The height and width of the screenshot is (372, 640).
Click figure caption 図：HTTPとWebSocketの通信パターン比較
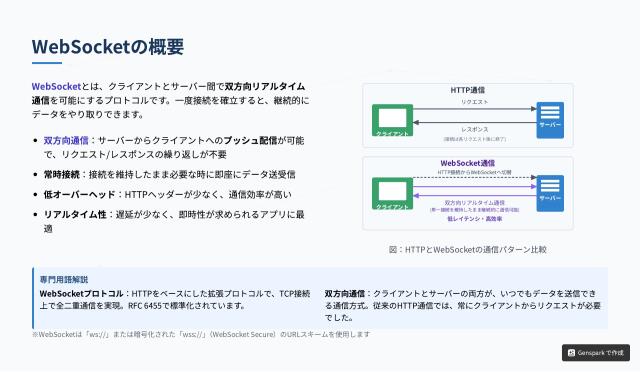pyautogui.click(x=468, y=249)
